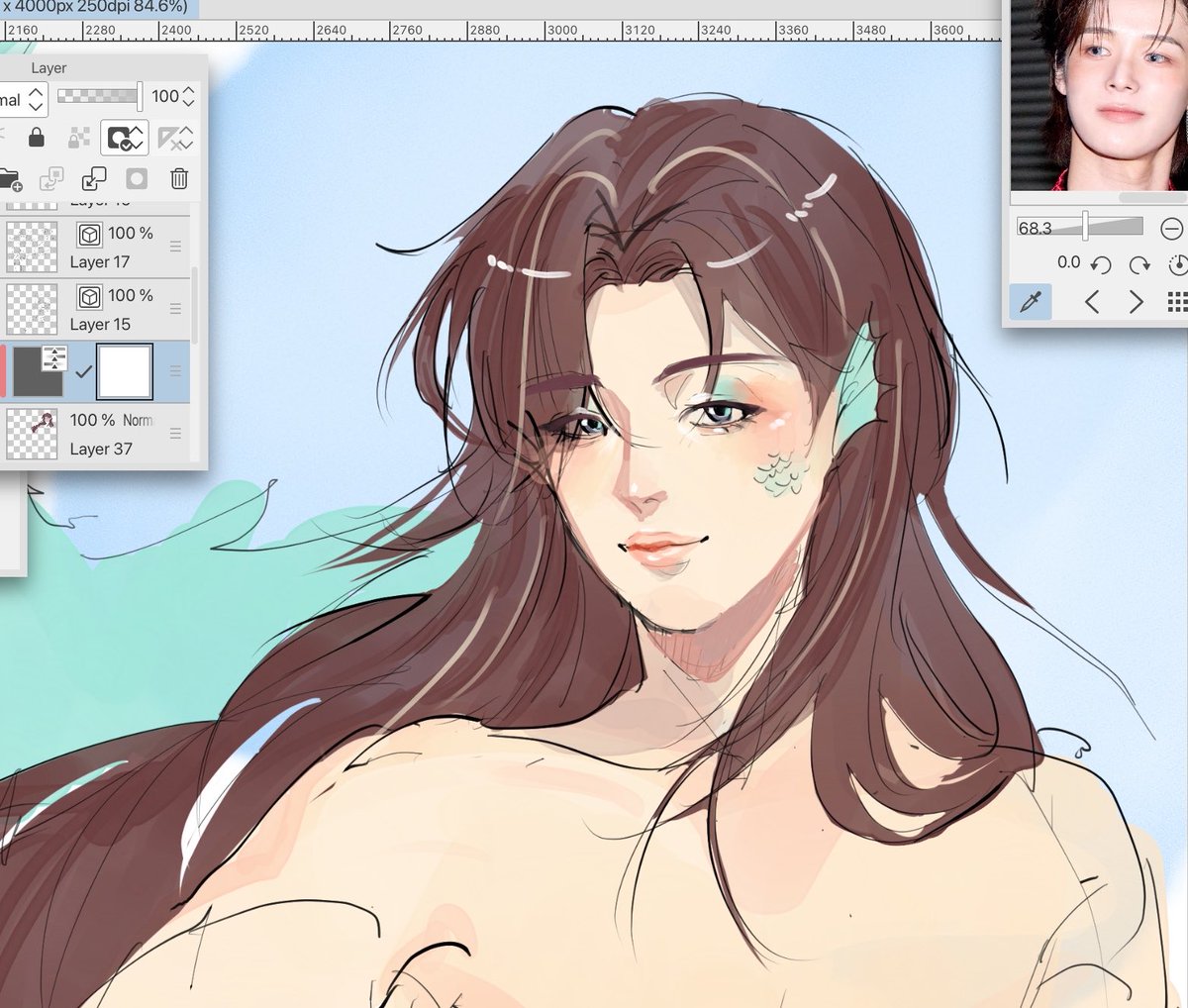
Task: Delete layer with the trash icon
Action: point(179,179)
